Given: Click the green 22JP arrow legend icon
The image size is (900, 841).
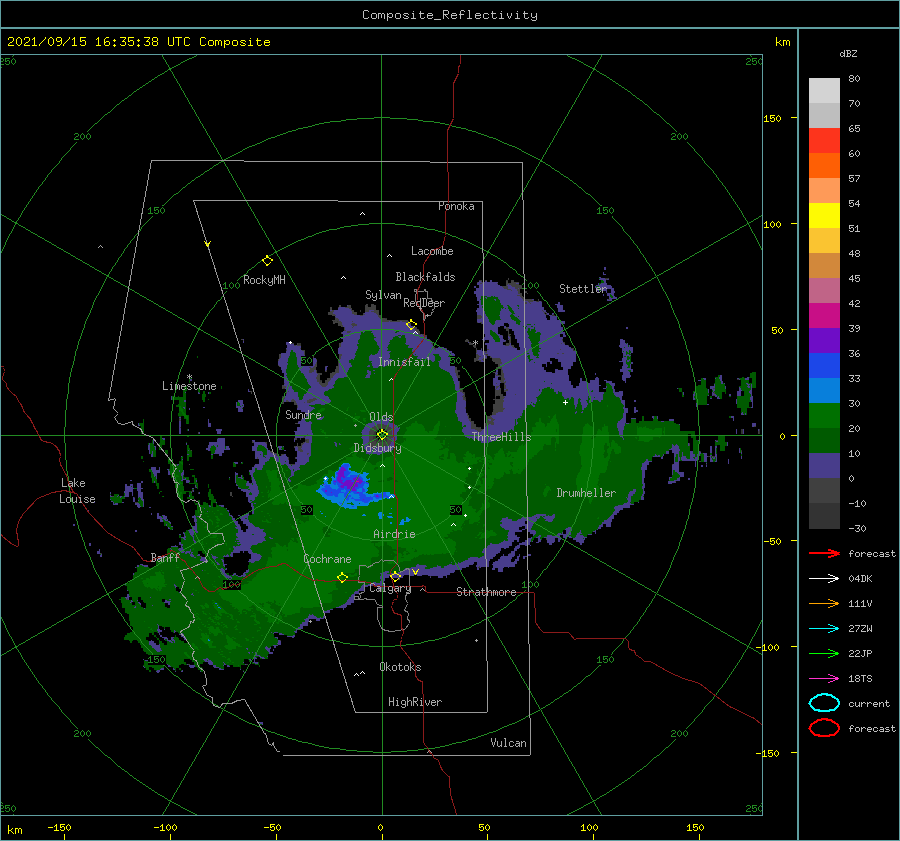Looking at the screenshot, I should point(824,653).
